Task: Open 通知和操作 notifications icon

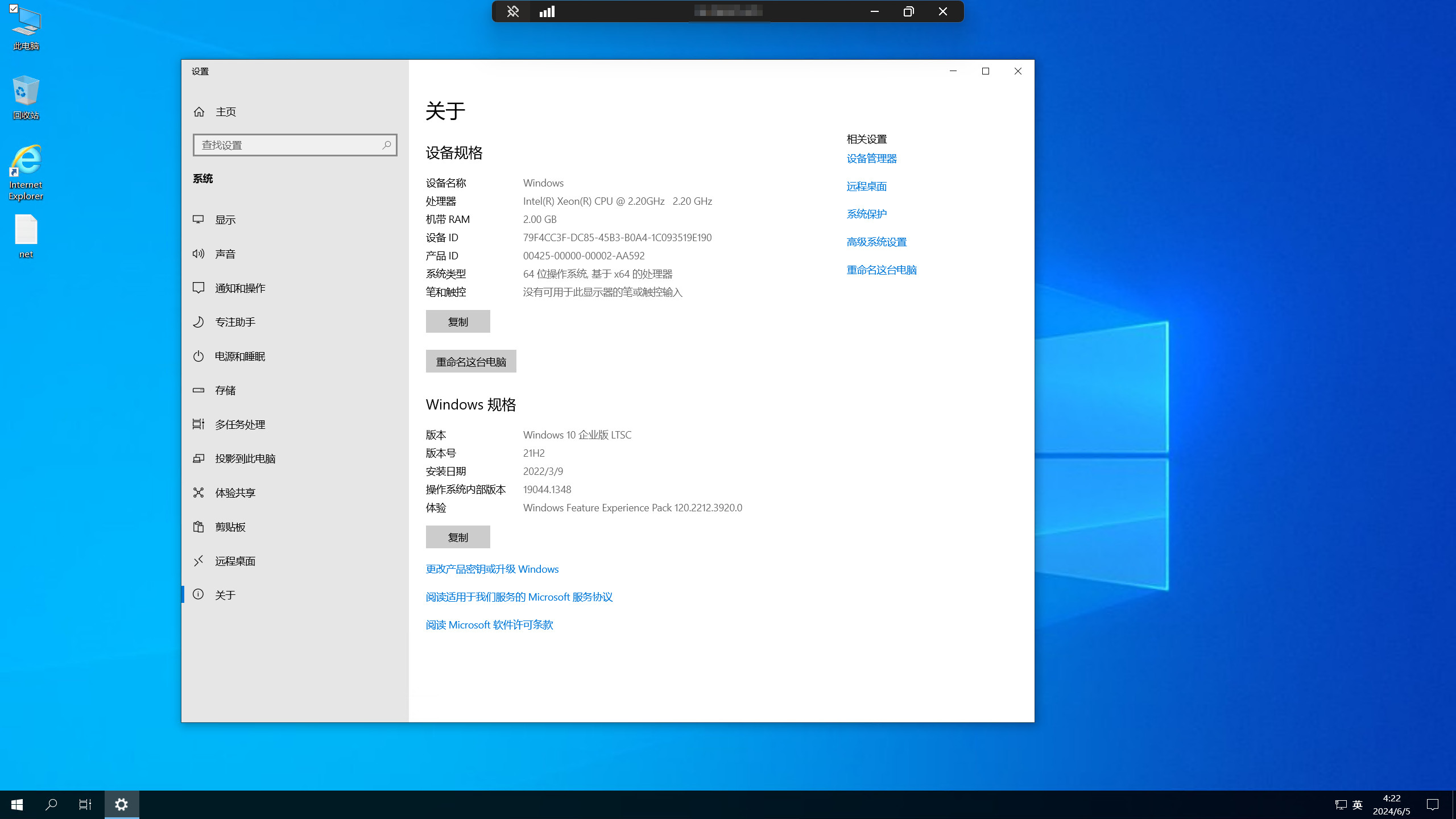Action: (198, 288)
